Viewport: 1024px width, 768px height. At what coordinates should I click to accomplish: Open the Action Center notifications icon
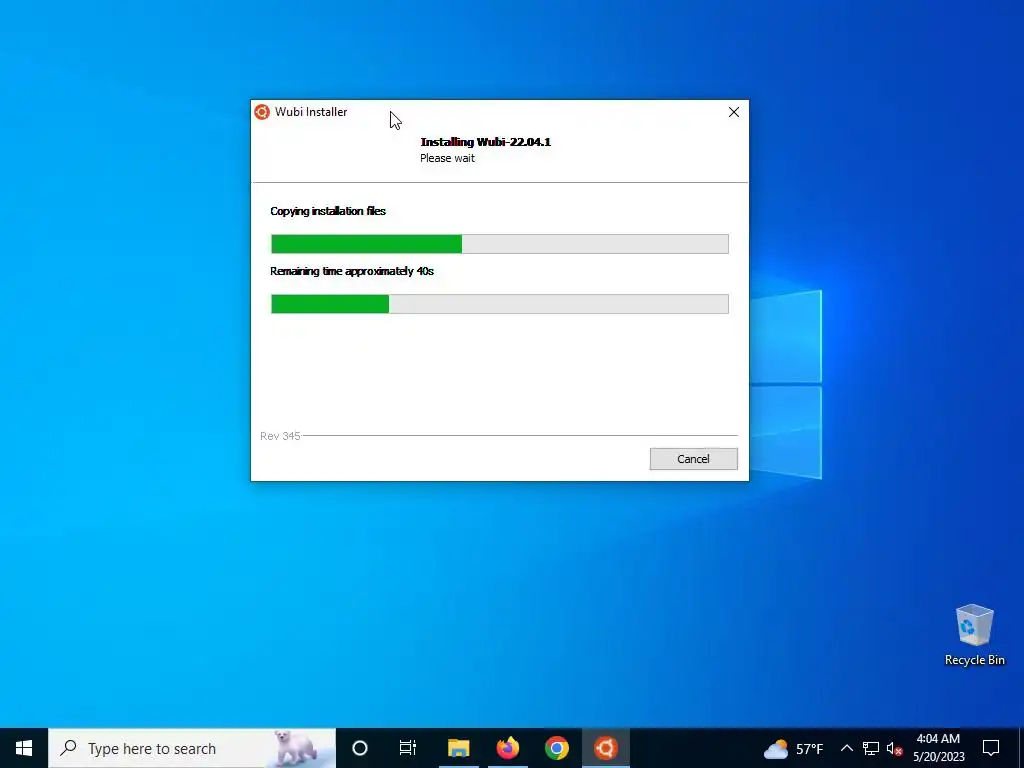(x=991, y=748)
